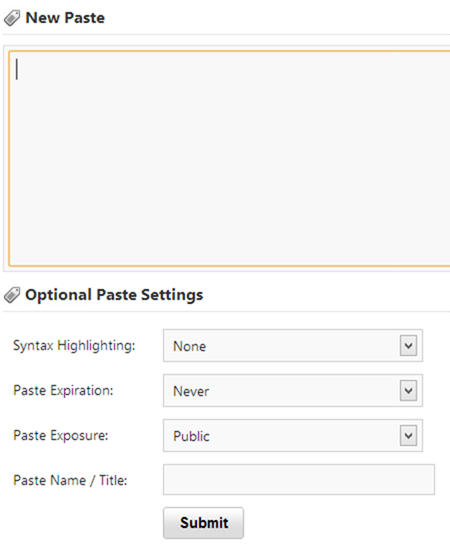Click the 'Optional Paste Settings' heading text

114,295
